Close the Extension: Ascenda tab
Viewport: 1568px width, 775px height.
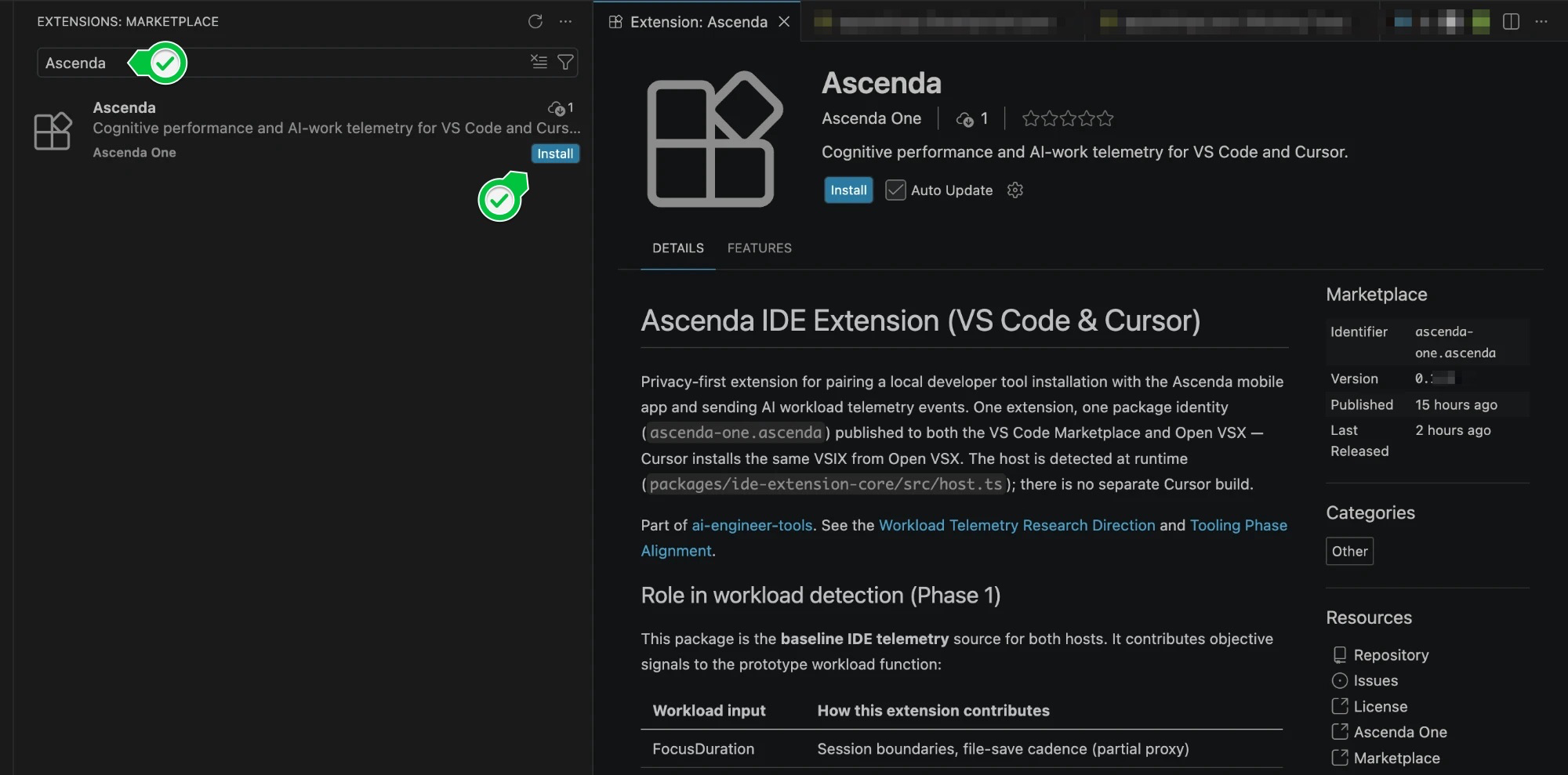click(x=784, y=22)
